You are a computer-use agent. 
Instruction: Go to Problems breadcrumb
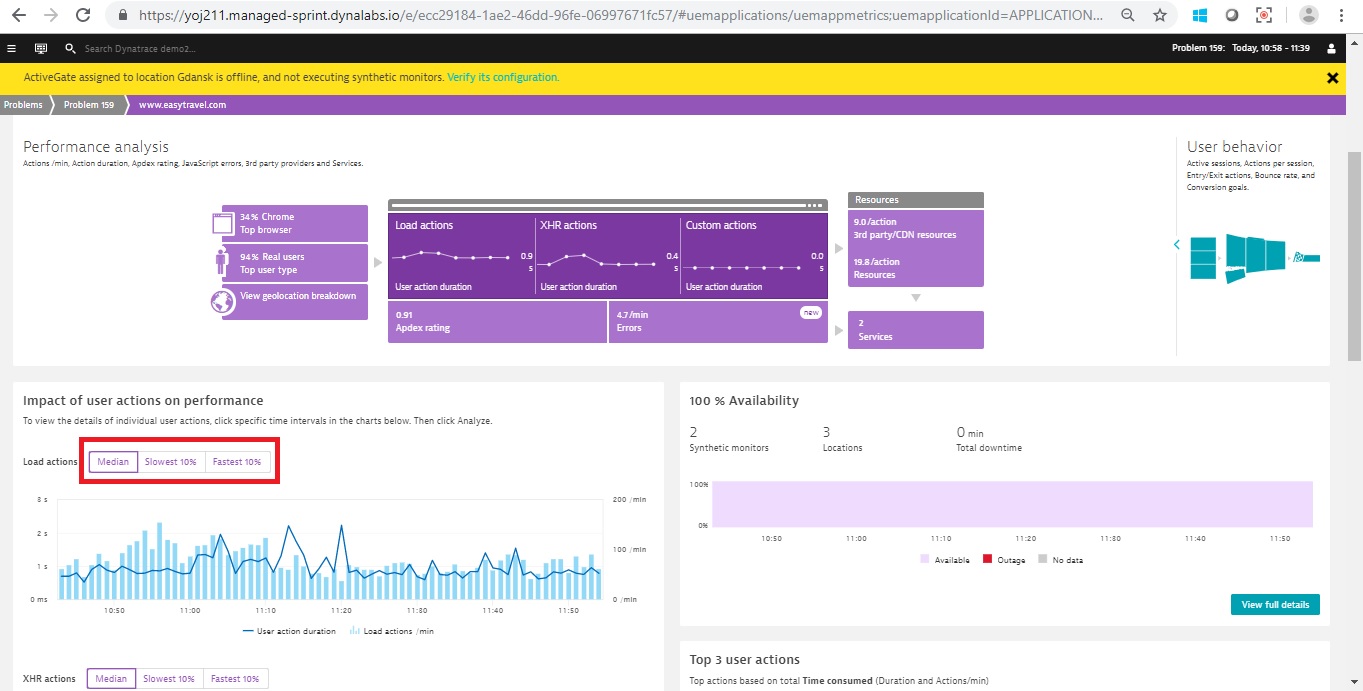23,105
